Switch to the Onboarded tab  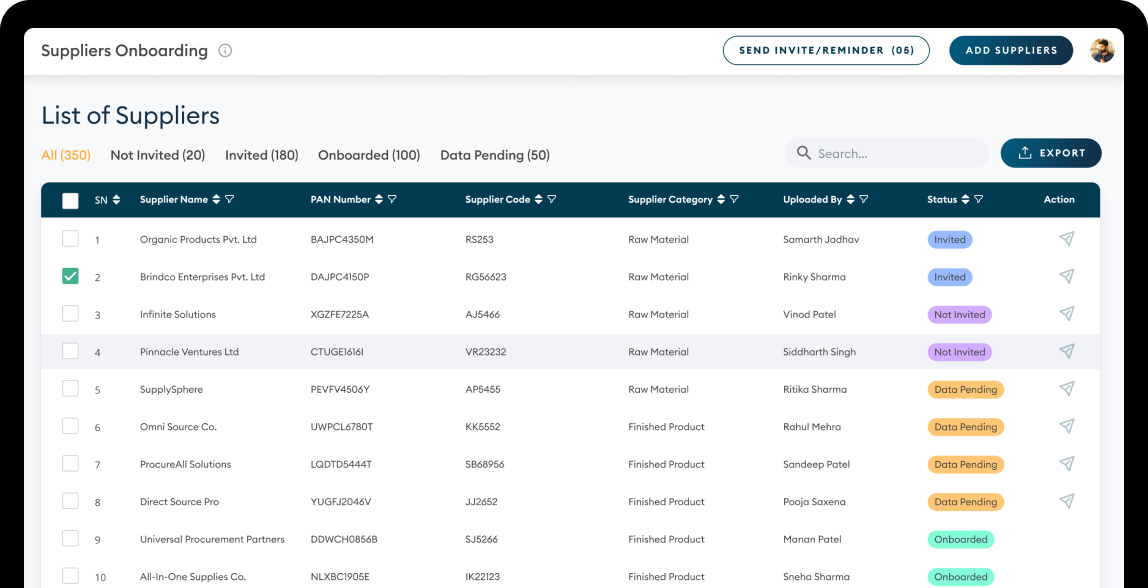(x=369, y=155)
